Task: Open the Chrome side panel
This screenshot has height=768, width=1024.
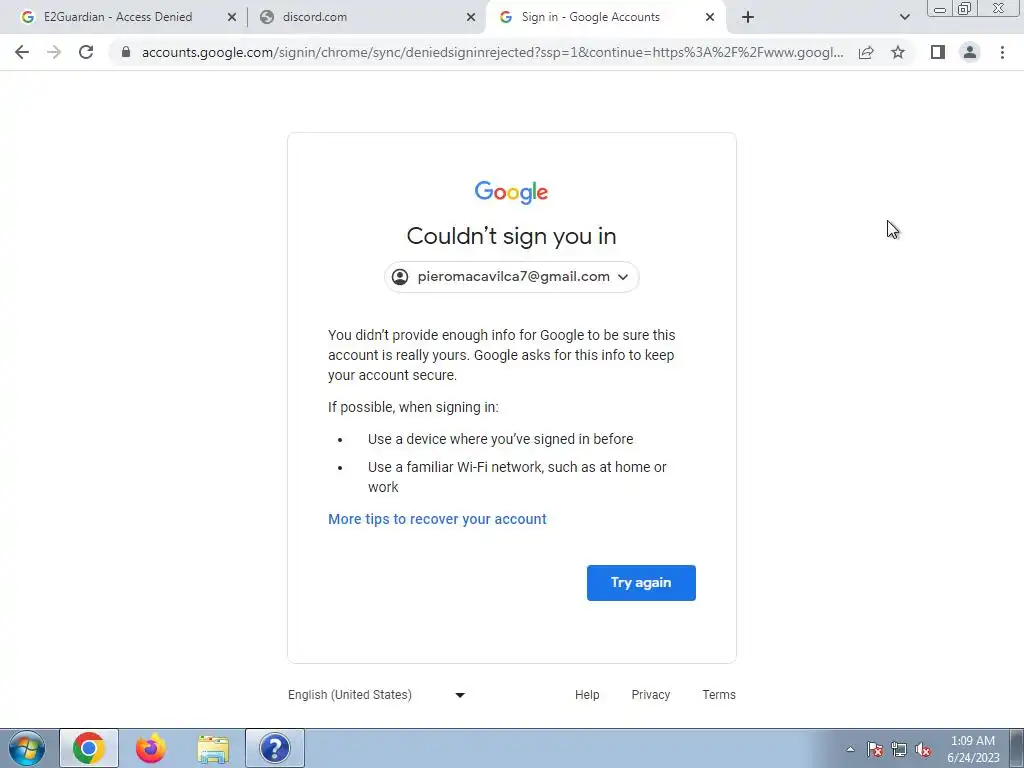Action: (x=938, y=52)
